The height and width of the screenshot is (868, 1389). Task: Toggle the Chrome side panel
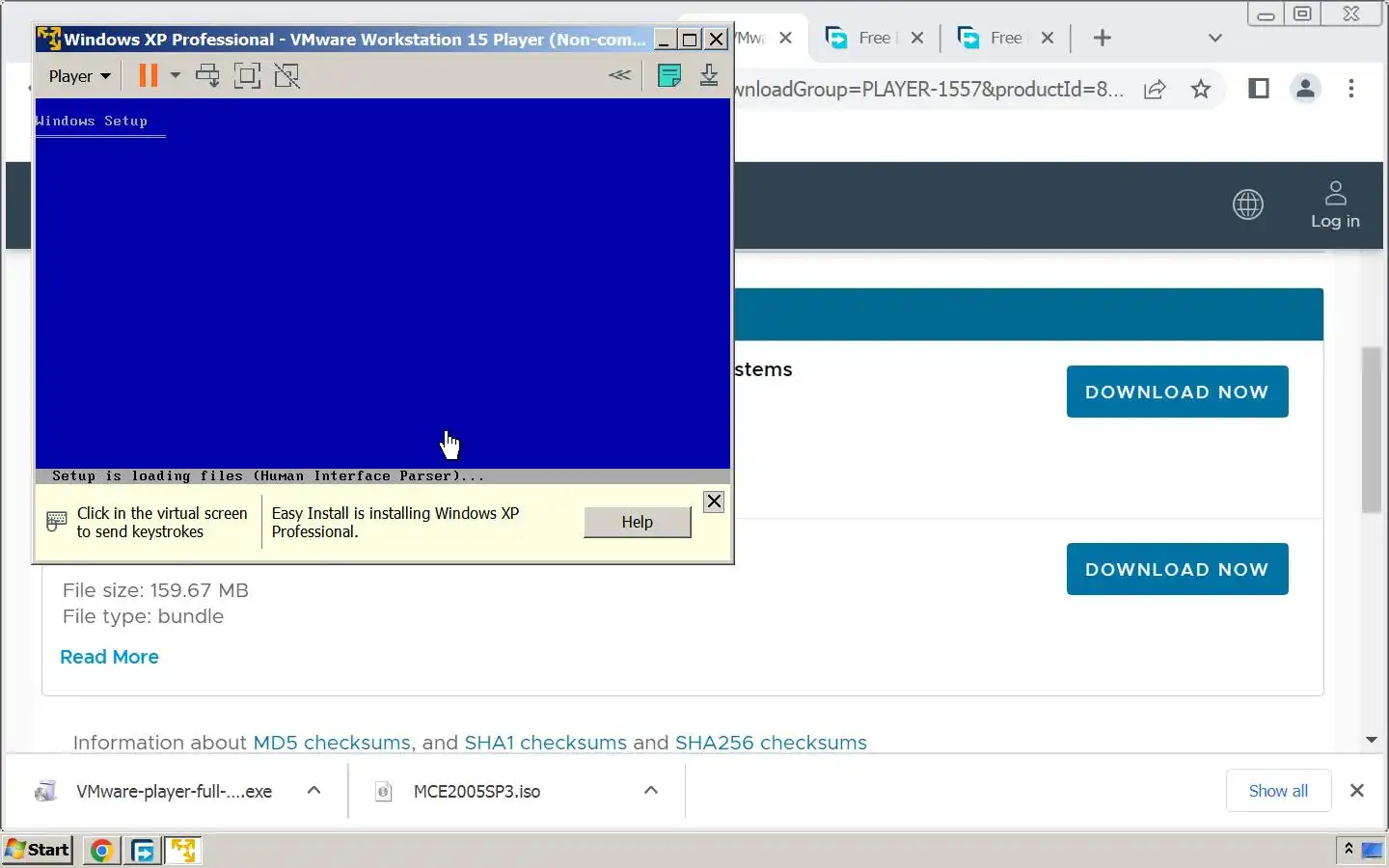pyautogui.click(x=1258, y=89)
